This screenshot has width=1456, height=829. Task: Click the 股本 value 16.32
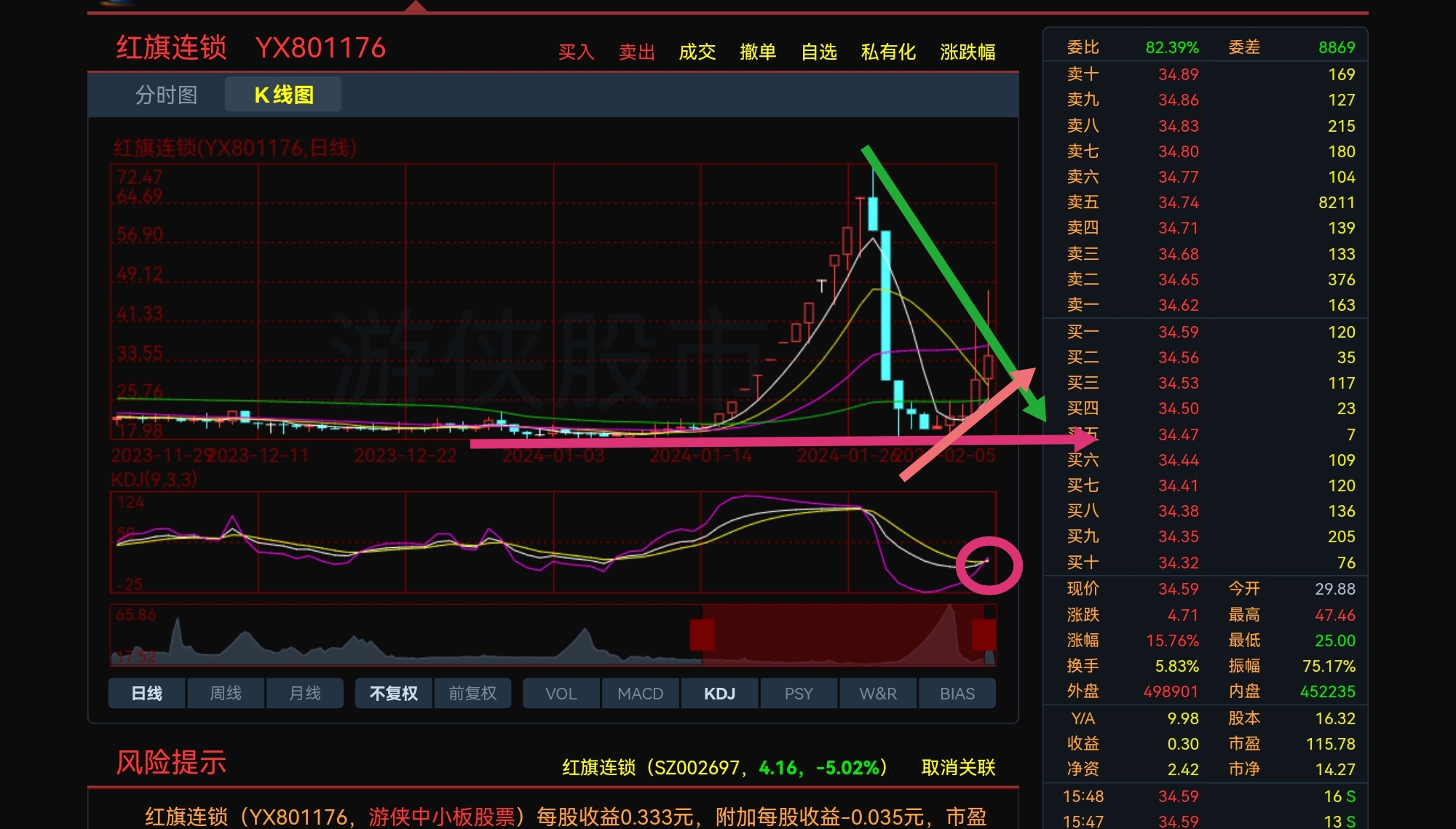pos(1335,718)
